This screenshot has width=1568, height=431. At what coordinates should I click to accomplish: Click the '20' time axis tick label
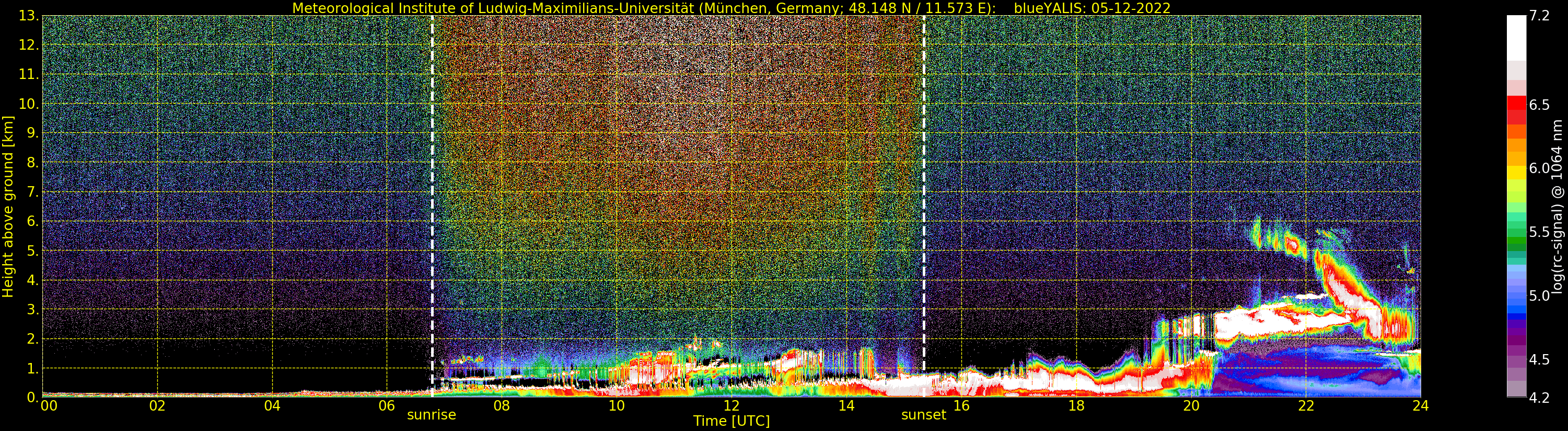pos(1191,405)
